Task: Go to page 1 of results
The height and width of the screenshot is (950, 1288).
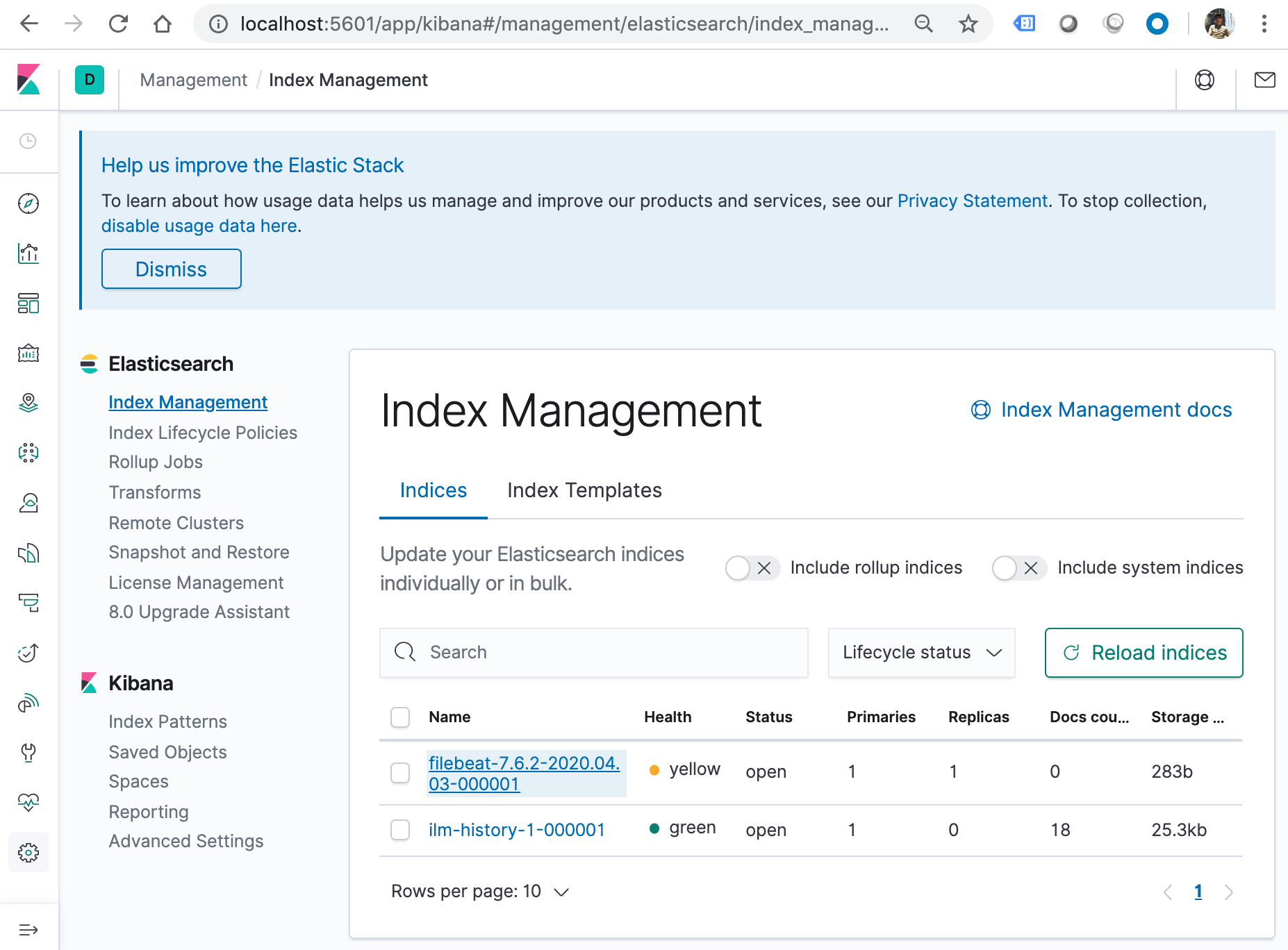Action: [1198, 892]
